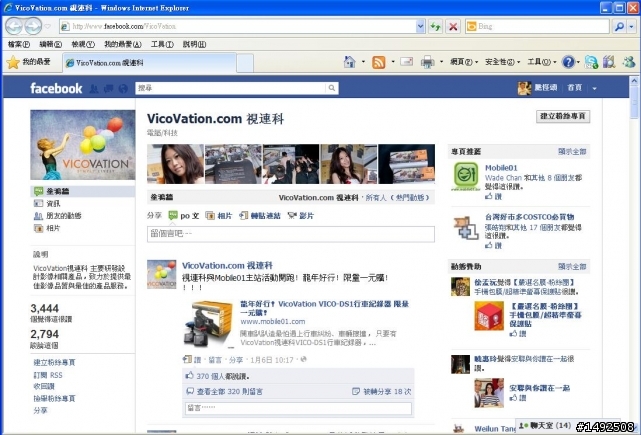This screenshot has height=435, width=641.
Task: Open the 說明 (Help) menu
Action: point(194,44)
